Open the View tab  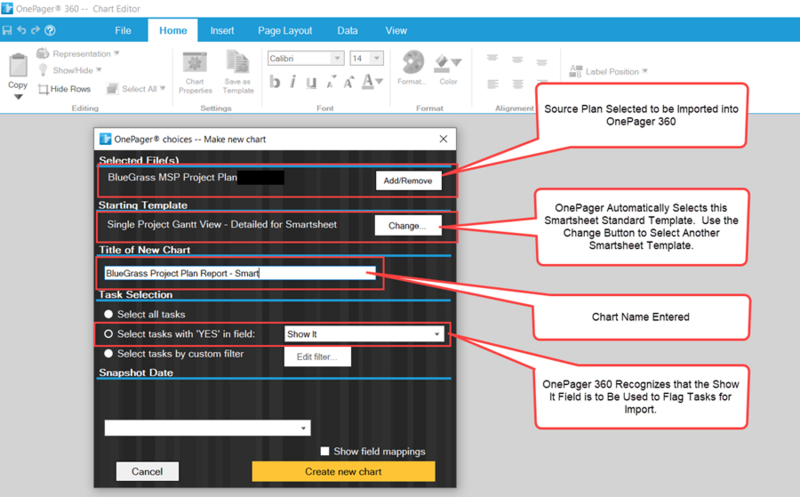396,31
